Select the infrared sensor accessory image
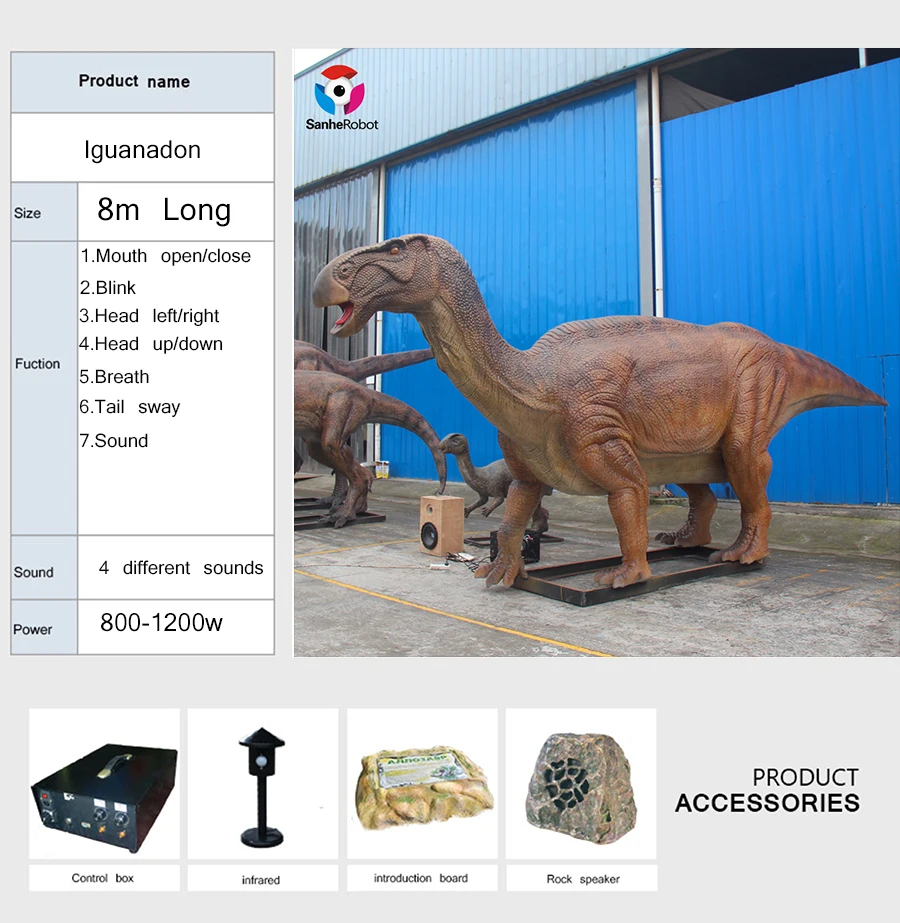 pos(261,784)
